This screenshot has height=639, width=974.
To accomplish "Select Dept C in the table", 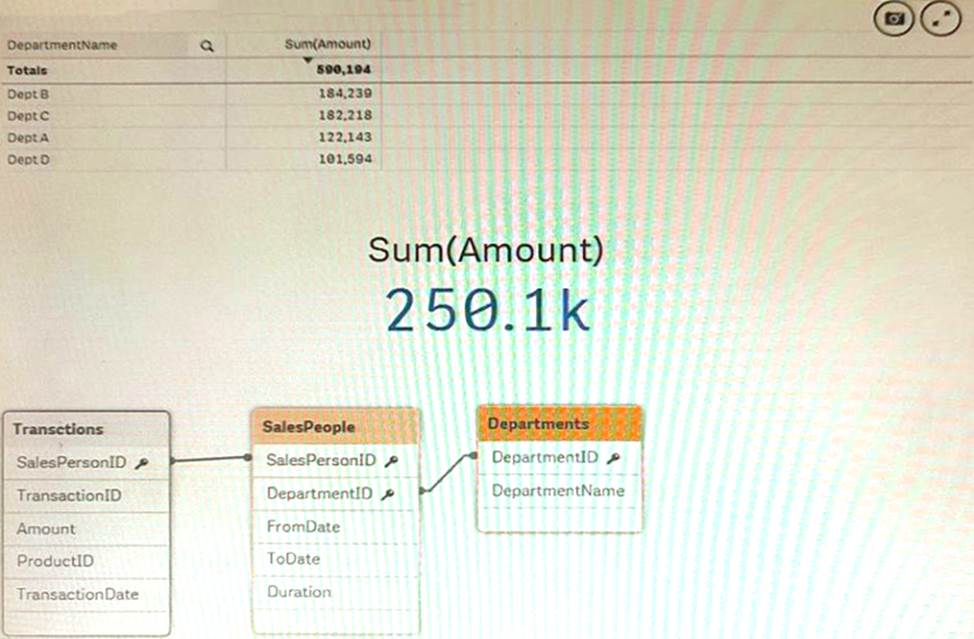I will click(28, 115).
